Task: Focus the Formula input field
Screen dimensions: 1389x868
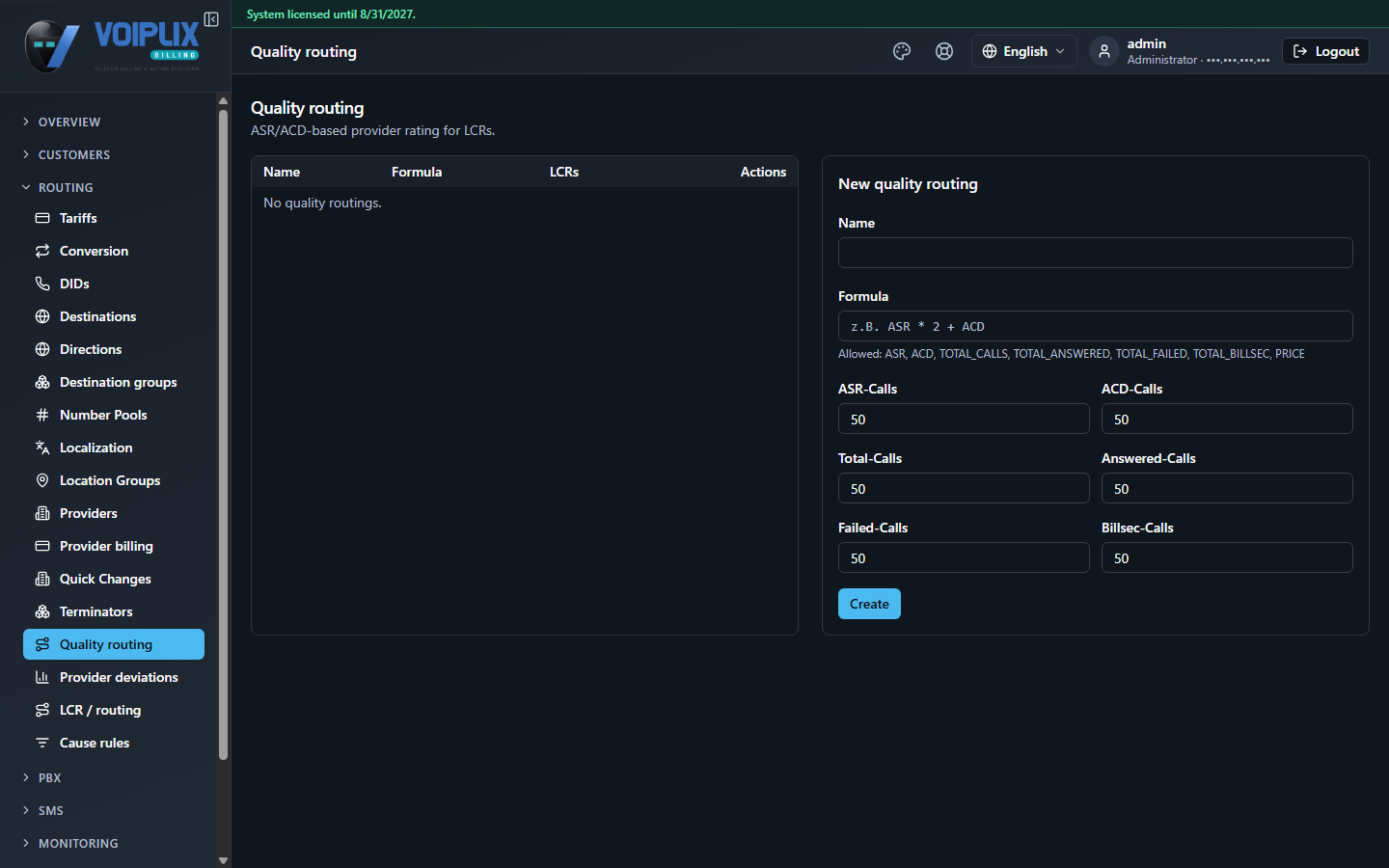Action: pos(1095,326)
